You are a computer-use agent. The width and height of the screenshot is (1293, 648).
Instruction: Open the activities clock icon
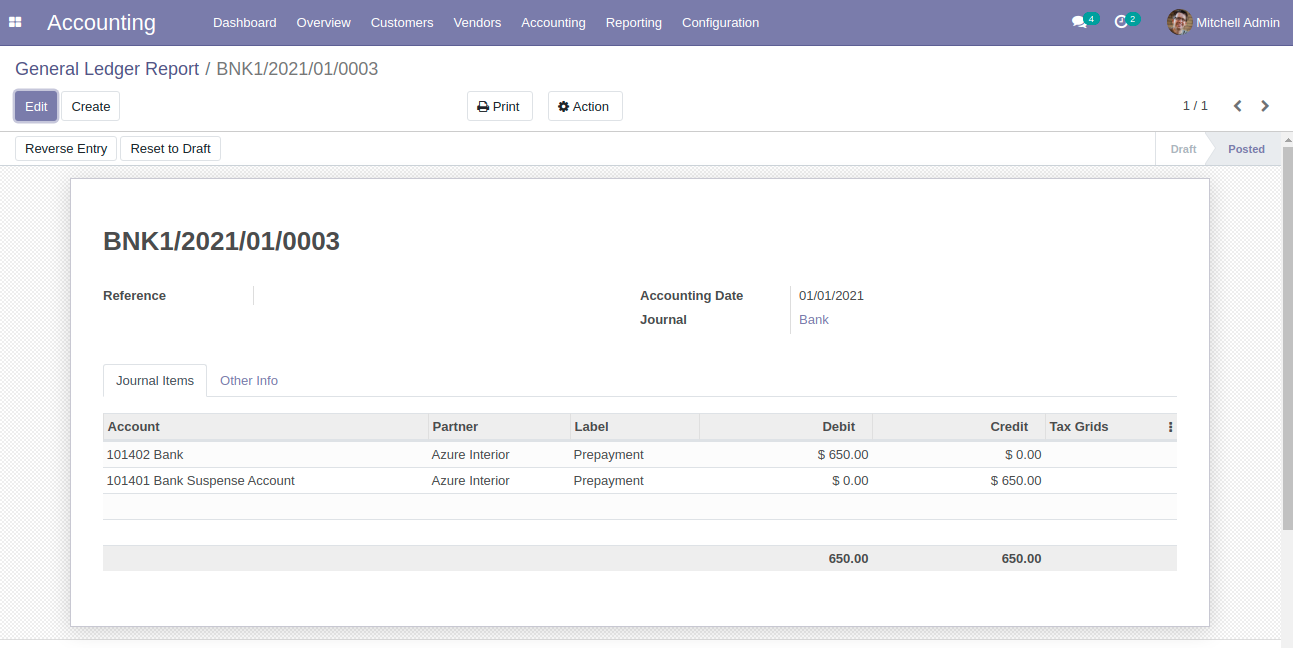click(1121, 22)
